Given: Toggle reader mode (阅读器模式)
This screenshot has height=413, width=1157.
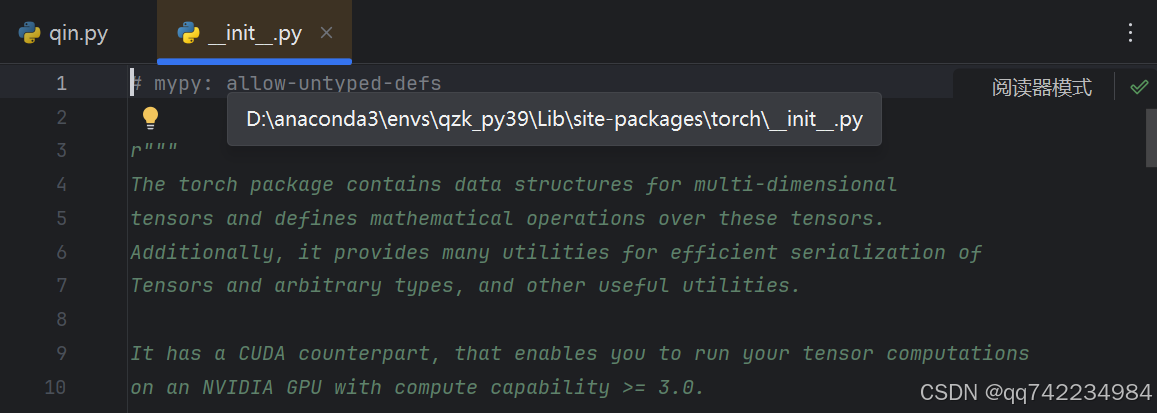Looking at the screenshot, I should coord(1041,87).
